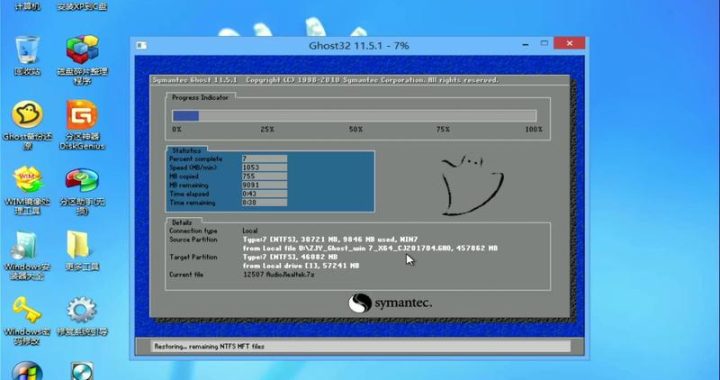The width and height of the screenshot is (720, 380).
Task: Click the Ghost32 window title bar icon
Action: coord(141,45)
